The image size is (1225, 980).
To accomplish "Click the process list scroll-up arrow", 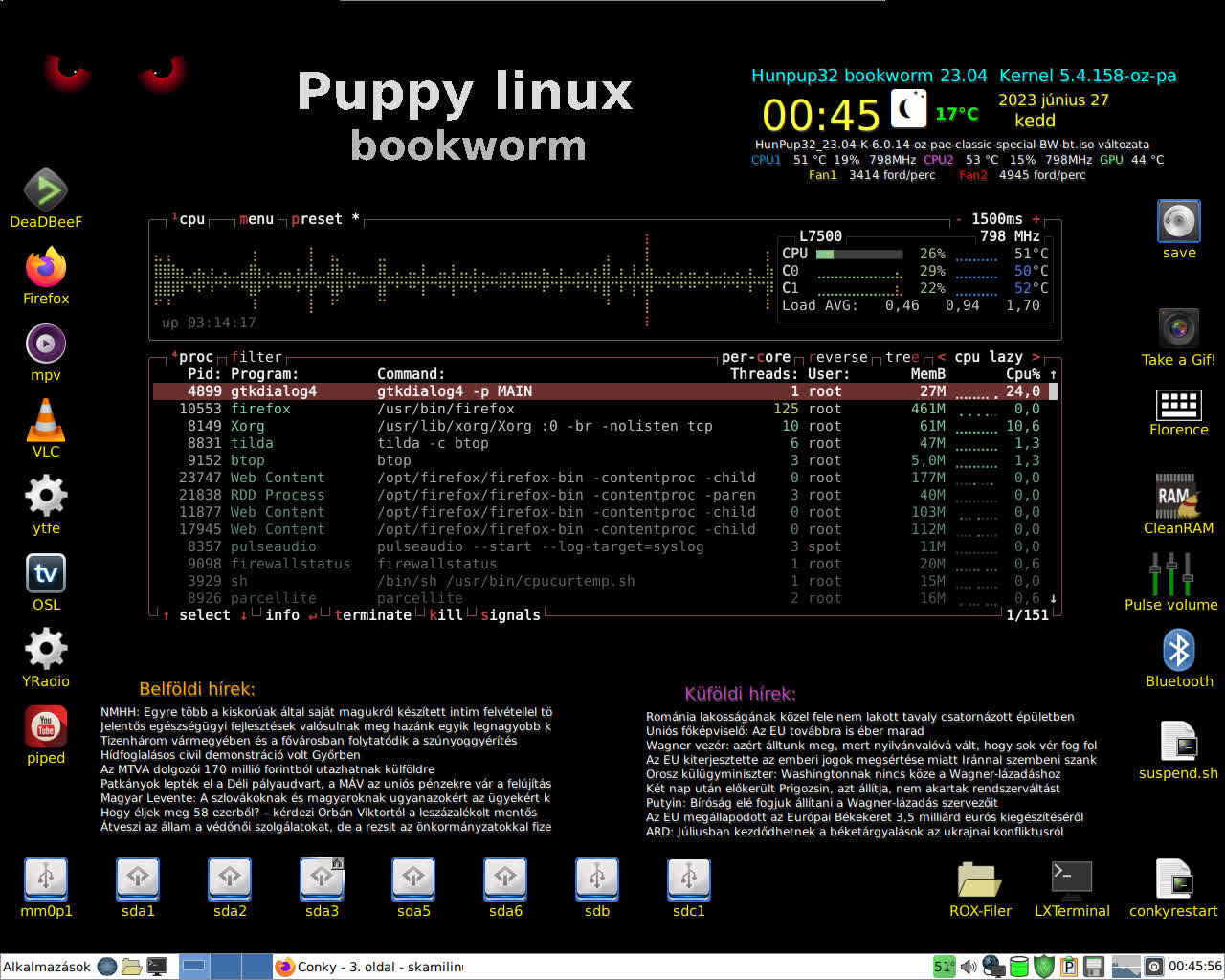I will pyautogui.click(x=1054, y=374).
